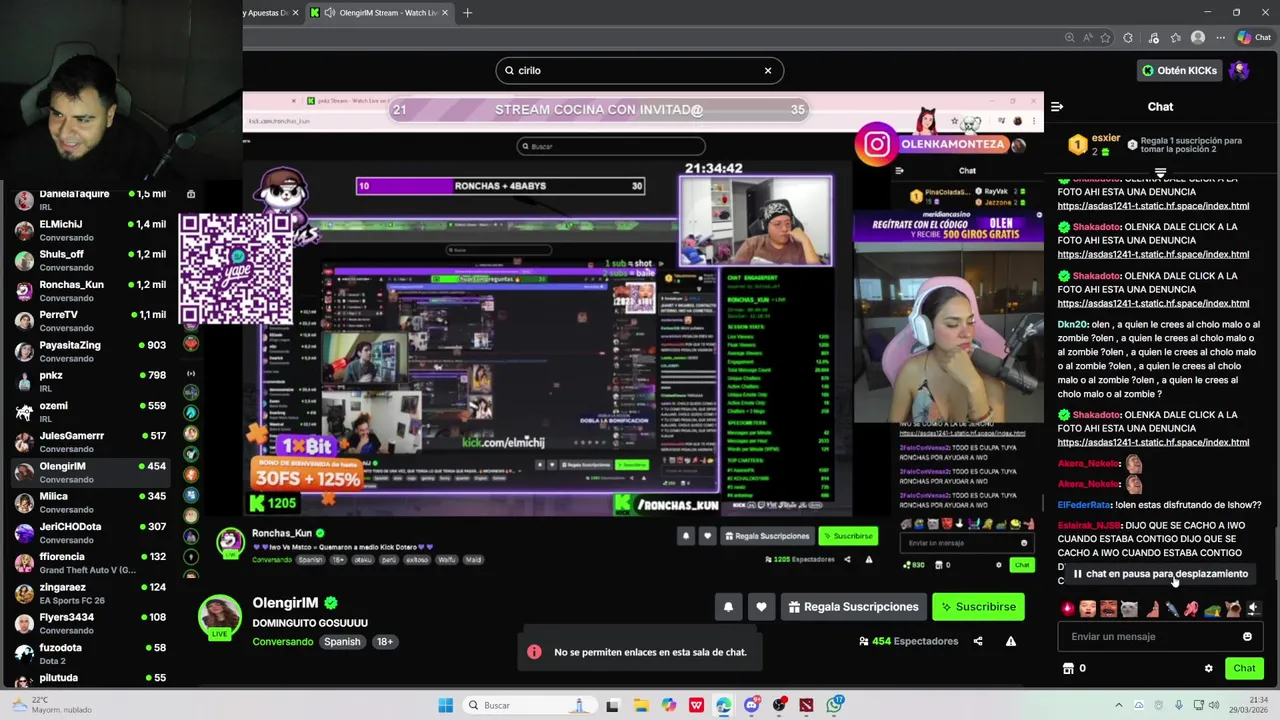Open browser extensions puzzle icon
This screenshot has width=1280, height=720.
click(1128, 38)
